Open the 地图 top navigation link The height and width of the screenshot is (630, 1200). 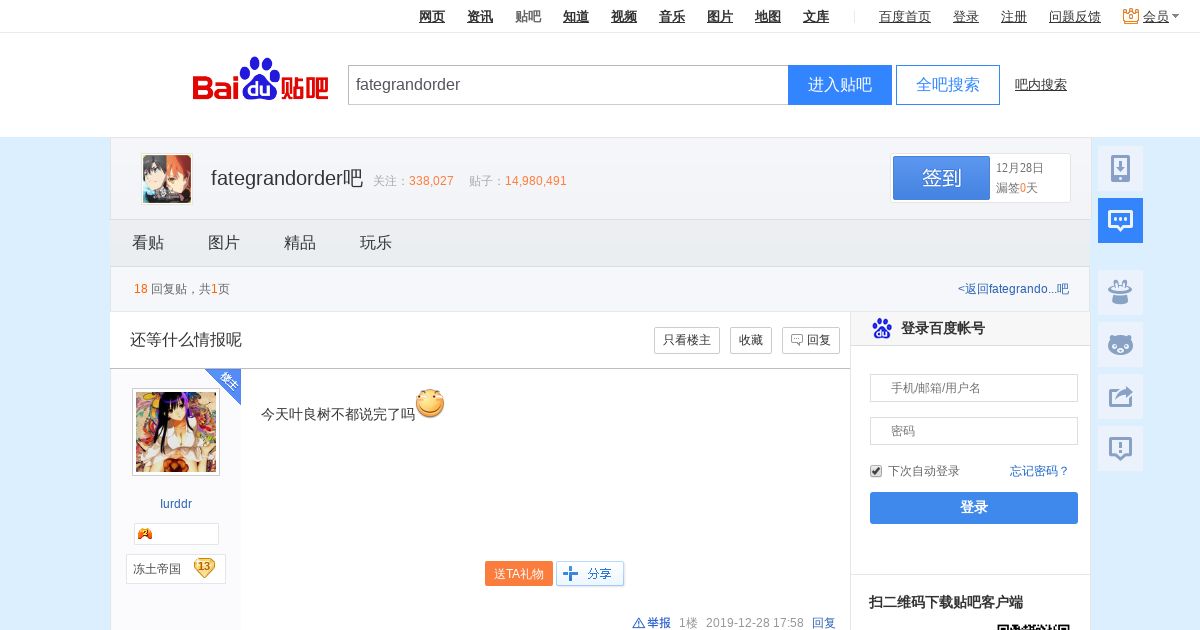click(768, 16)
